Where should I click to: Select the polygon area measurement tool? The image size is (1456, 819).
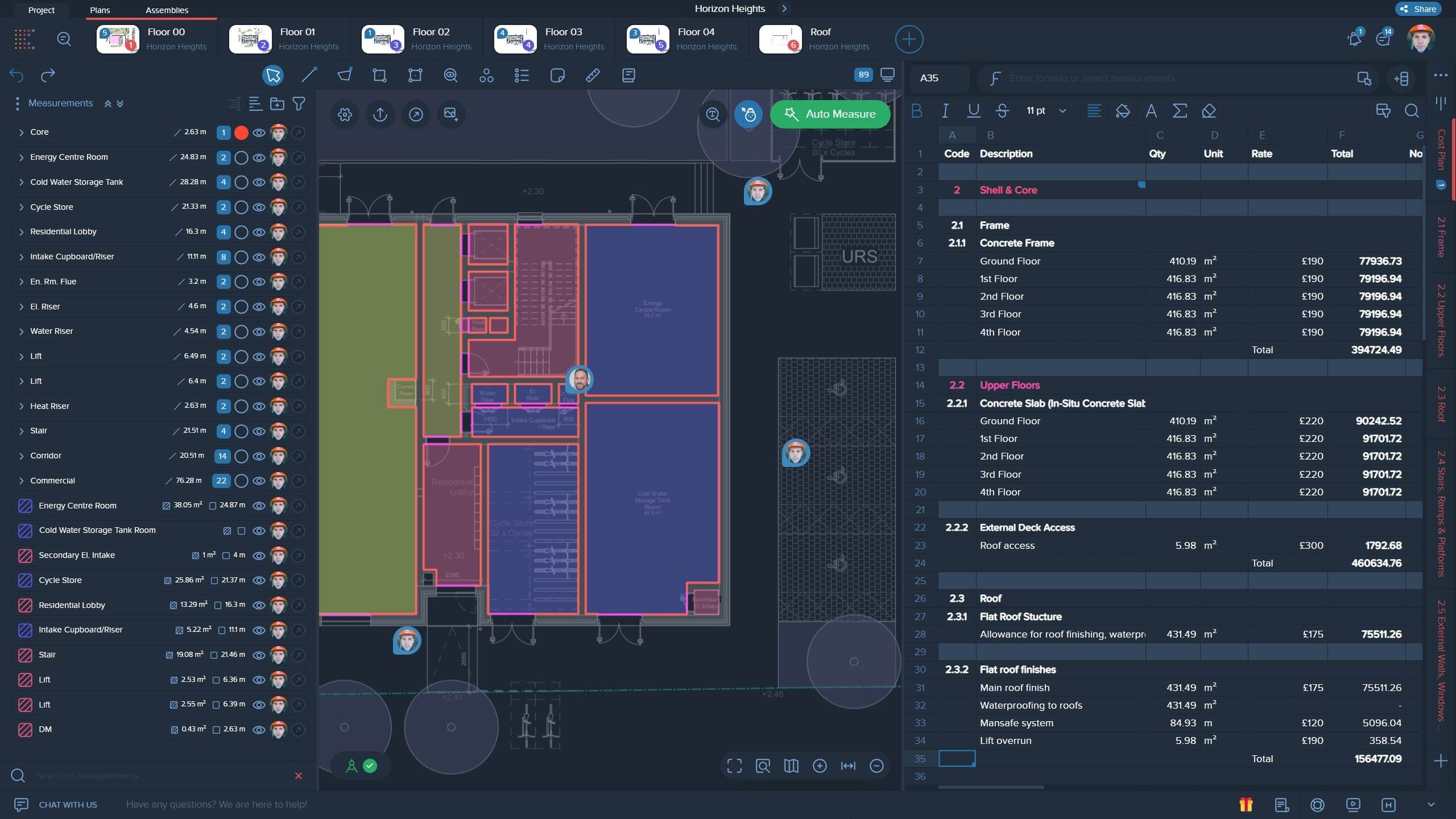[344, 75]
